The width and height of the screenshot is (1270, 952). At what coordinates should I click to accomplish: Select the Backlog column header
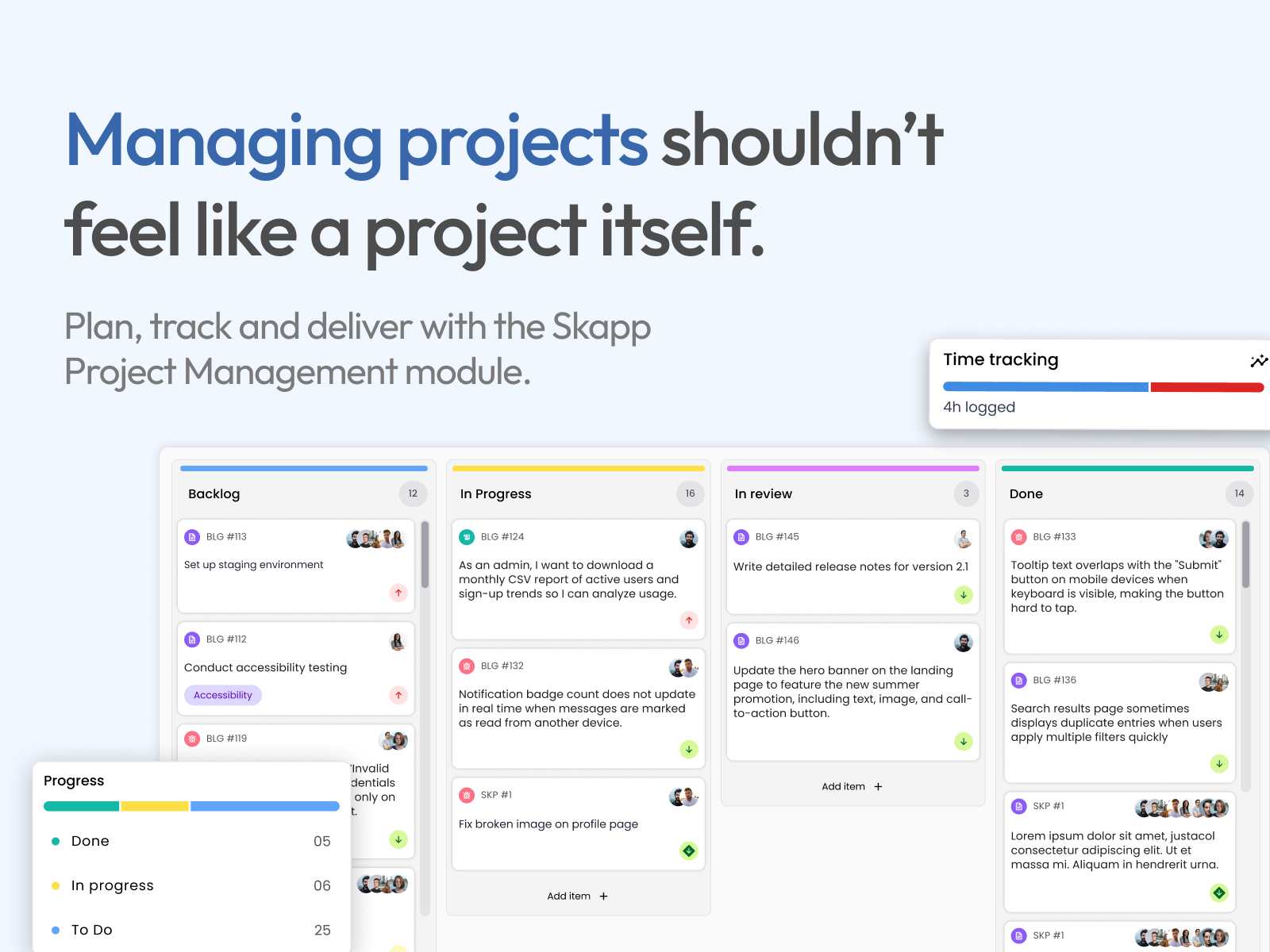coord(214,493)
